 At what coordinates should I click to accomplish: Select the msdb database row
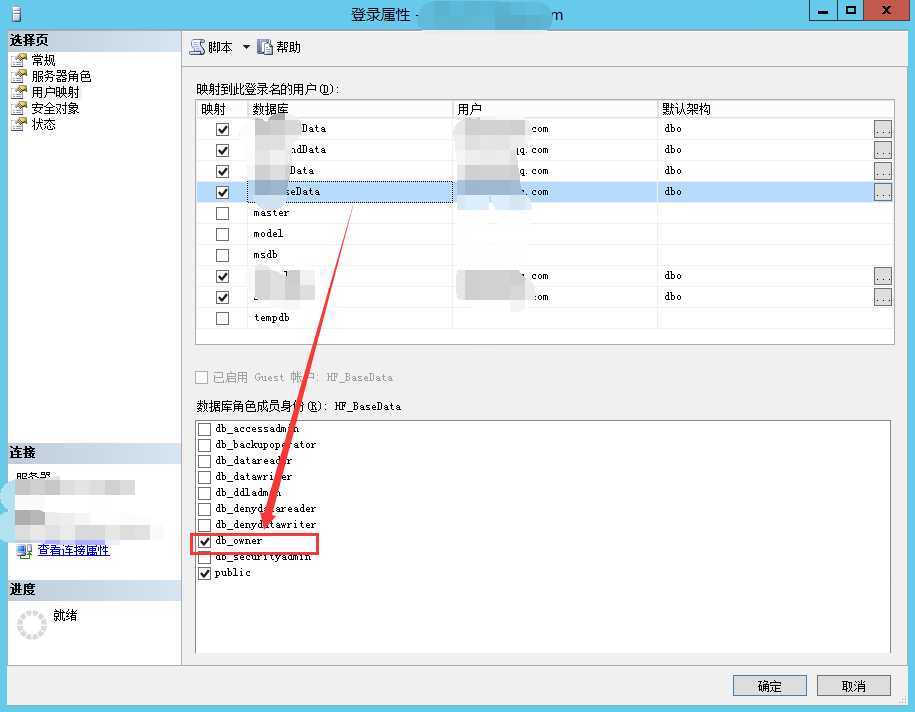(544, 255)
